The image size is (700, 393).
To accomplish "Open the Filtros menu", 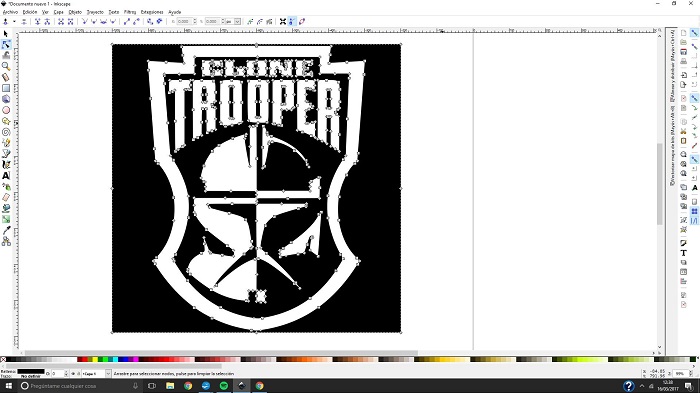I will 130,12.
